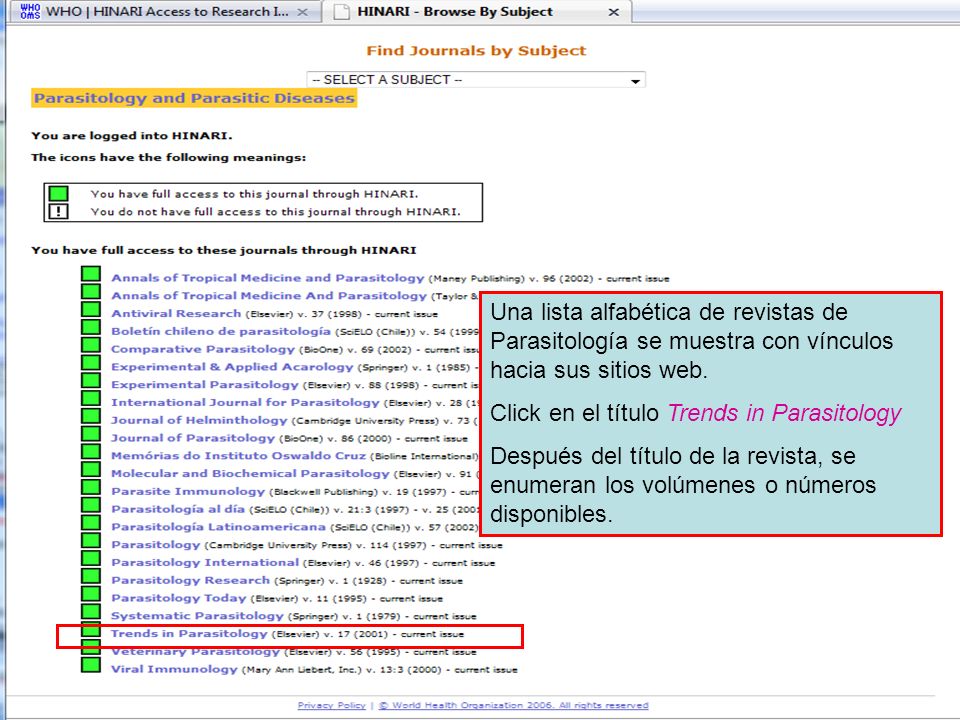Click green access icon beside Parasitology (Cambridge University Press)
The image size is (960, 720).
coord(91,540)
